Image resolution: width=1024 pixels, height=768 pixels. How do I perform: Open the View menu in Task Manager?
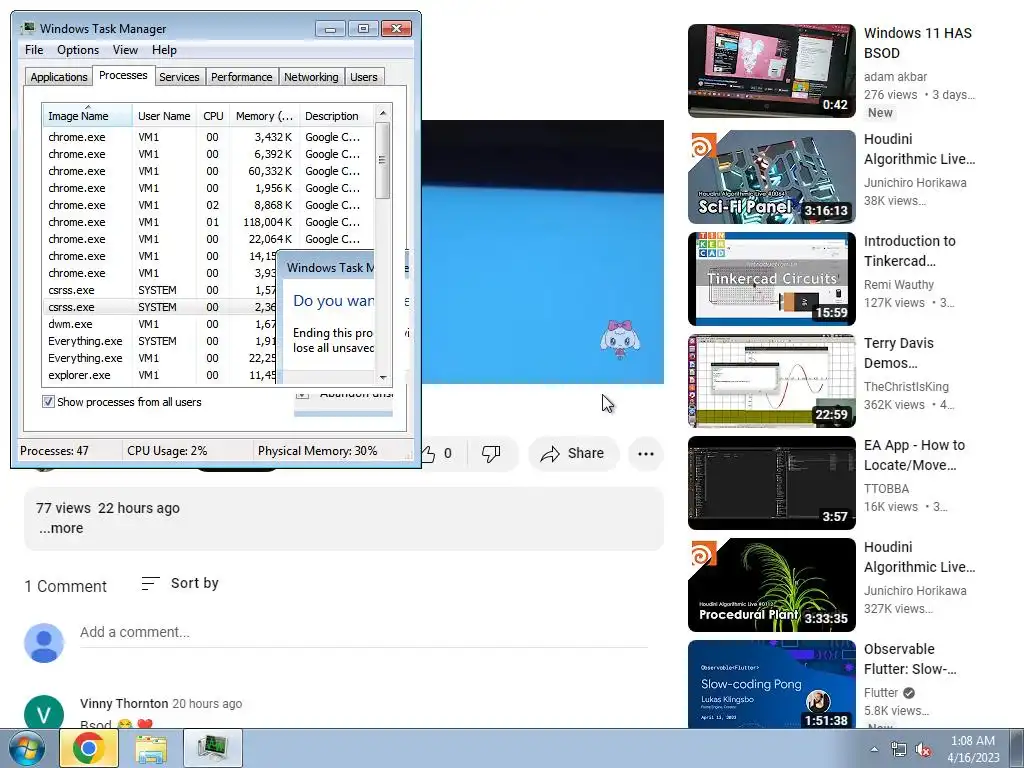click(125, 50)
